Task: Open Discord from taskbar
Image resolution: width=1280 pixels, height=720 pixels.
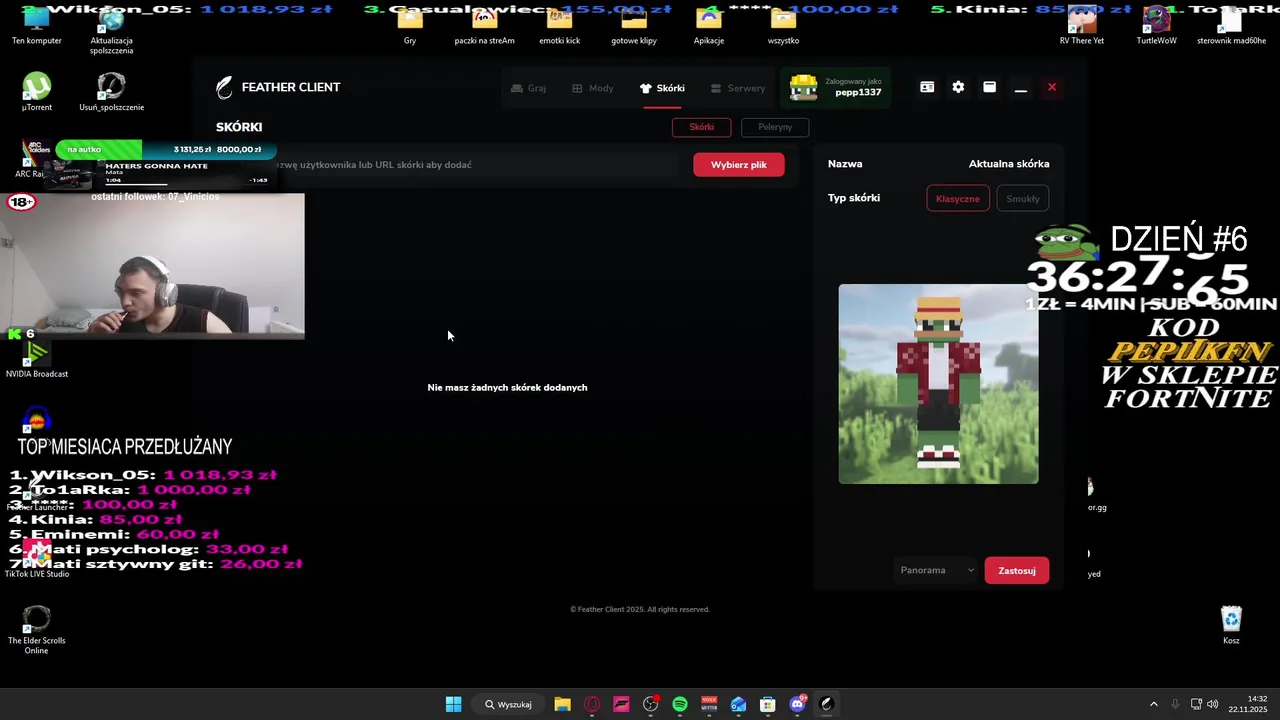Action: click(797, 704)
